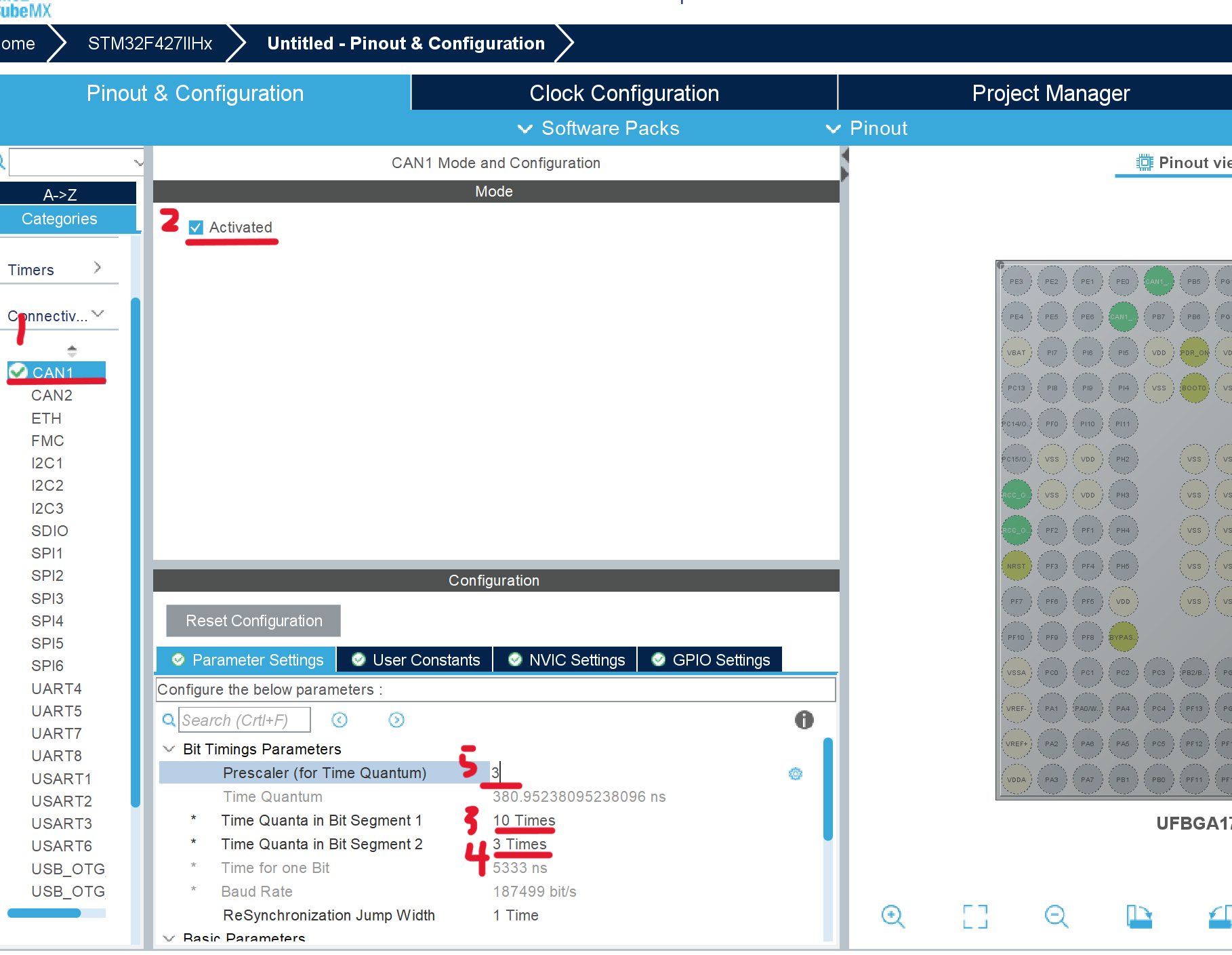
Task: Switch to Project Manager tab
Action: 1050,93
